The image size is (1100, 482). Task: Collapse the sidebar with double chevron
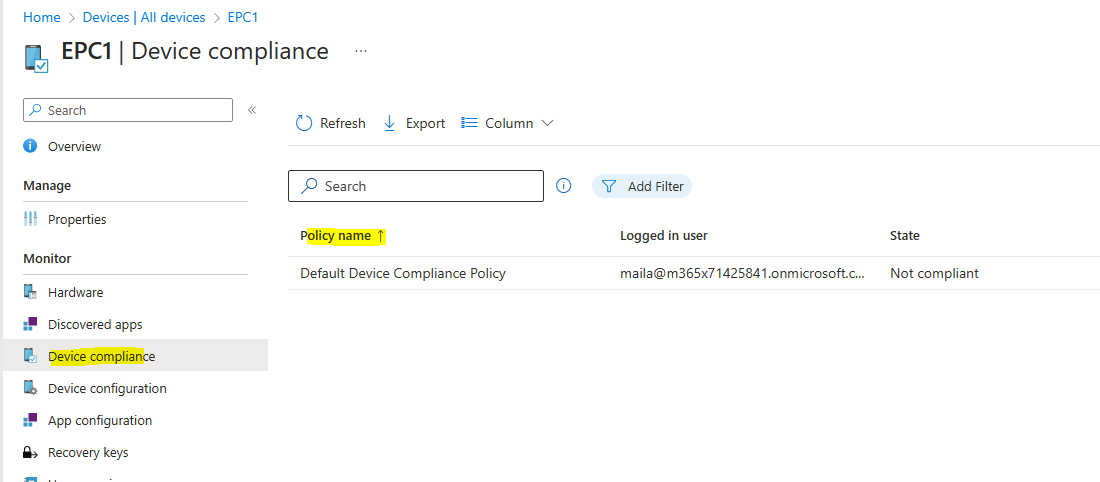click(x=252, y=110)
